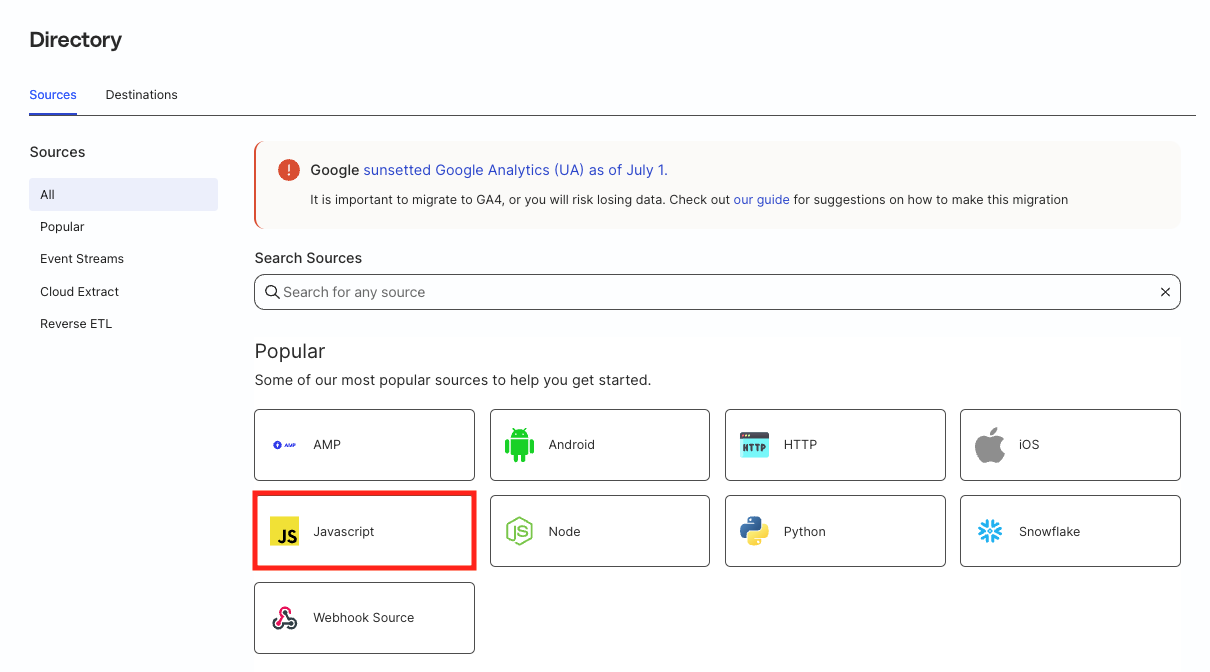Click the yellow JS Javascript icon

click(x=285, y=532)
